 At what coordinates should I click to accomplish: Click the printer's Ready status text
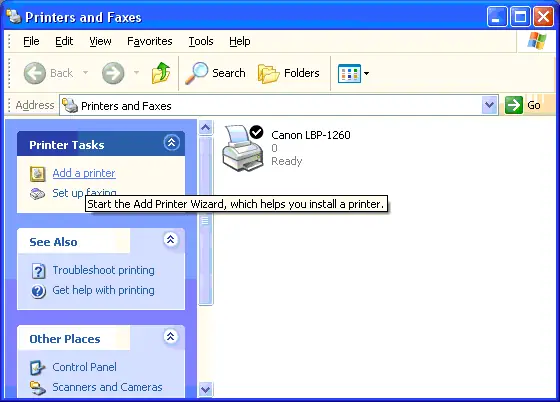(x=287, y=161)
